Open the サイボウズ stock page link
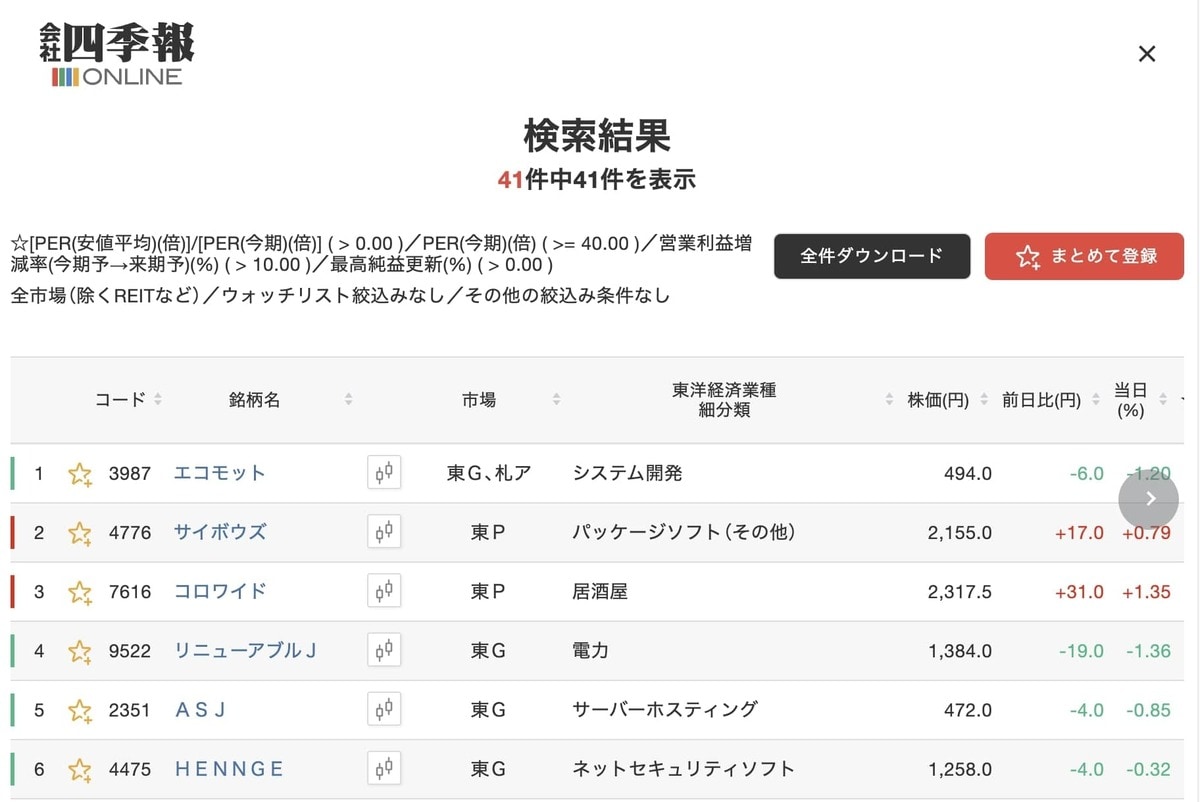 (219, 532)
